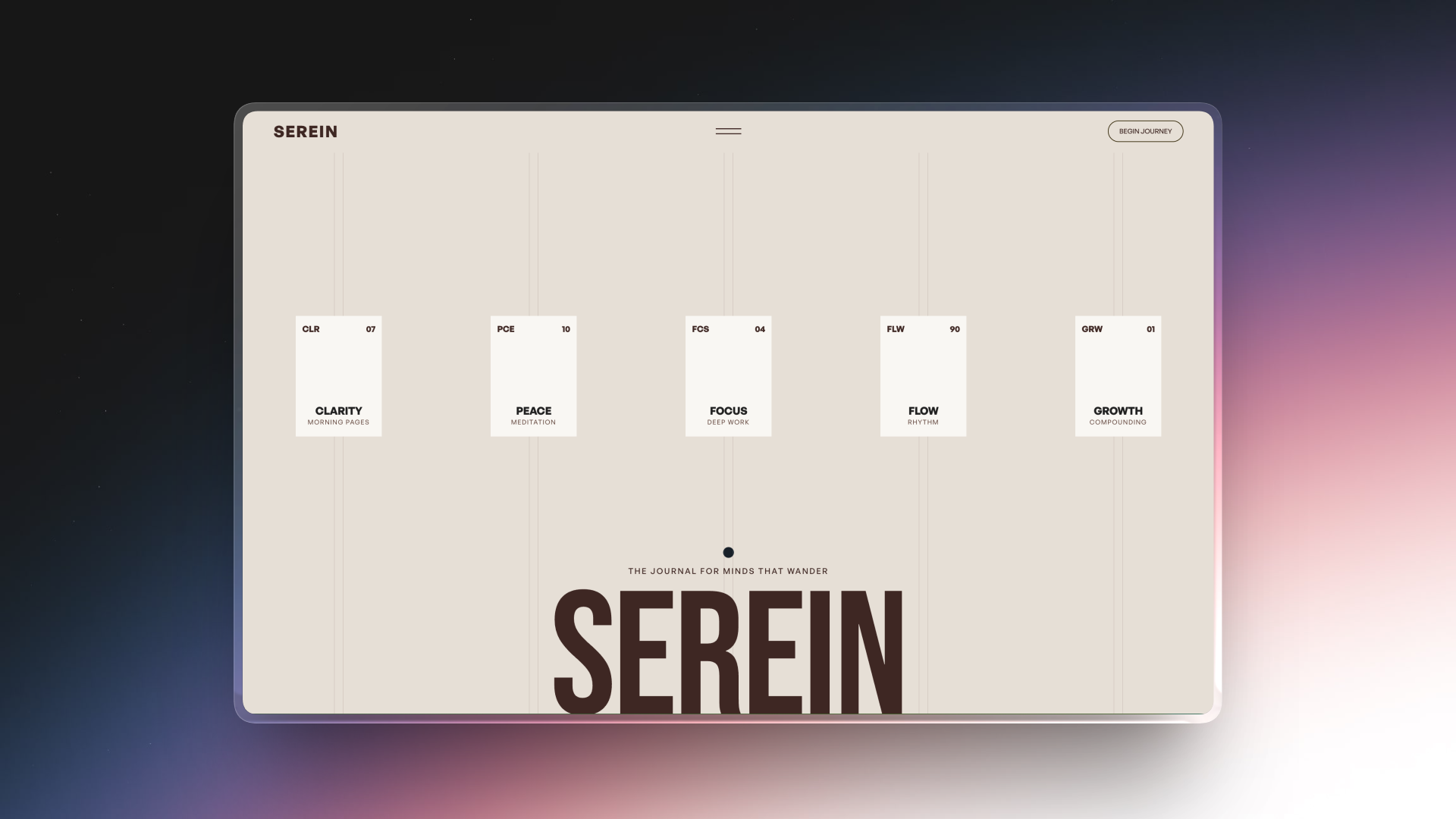Image resolution: width=1456 pixels, height=819 pixels.
Task: Click the number 07 on Clarity card
Action: [x=371, y=329]
